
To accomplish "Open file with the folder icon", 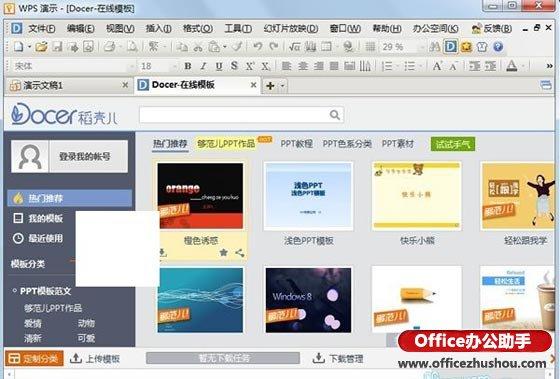I will (x=41, y=46).
